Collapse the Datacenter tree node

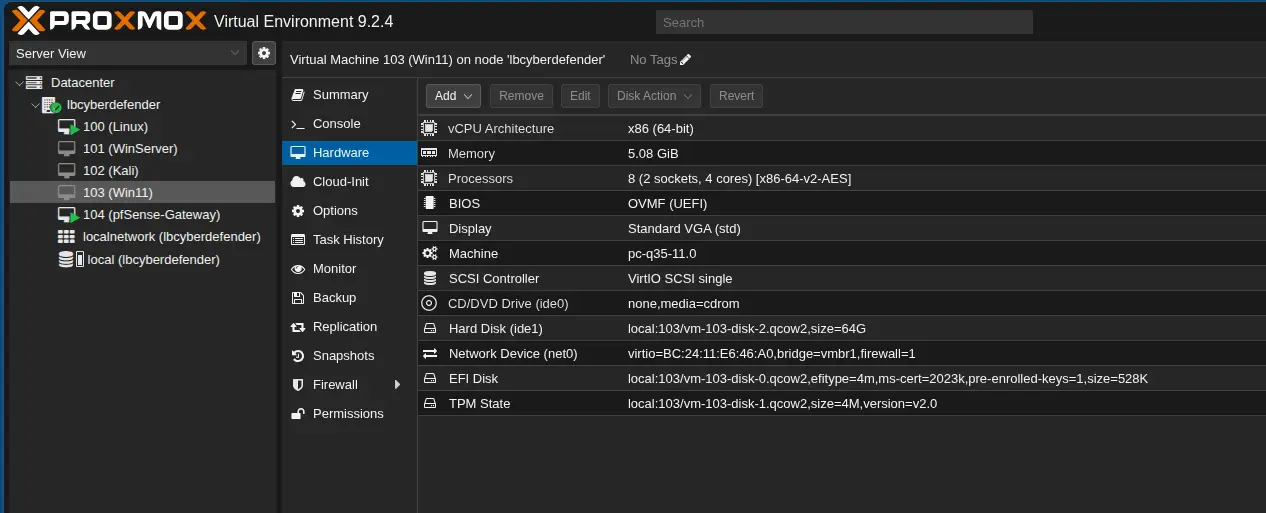click(18, 82)
